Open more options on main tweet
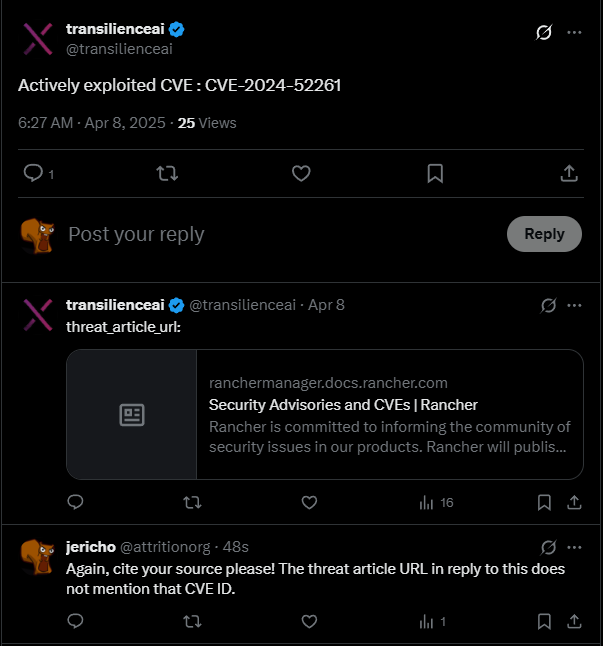603x646 pixels. click(x=574, y=32)
